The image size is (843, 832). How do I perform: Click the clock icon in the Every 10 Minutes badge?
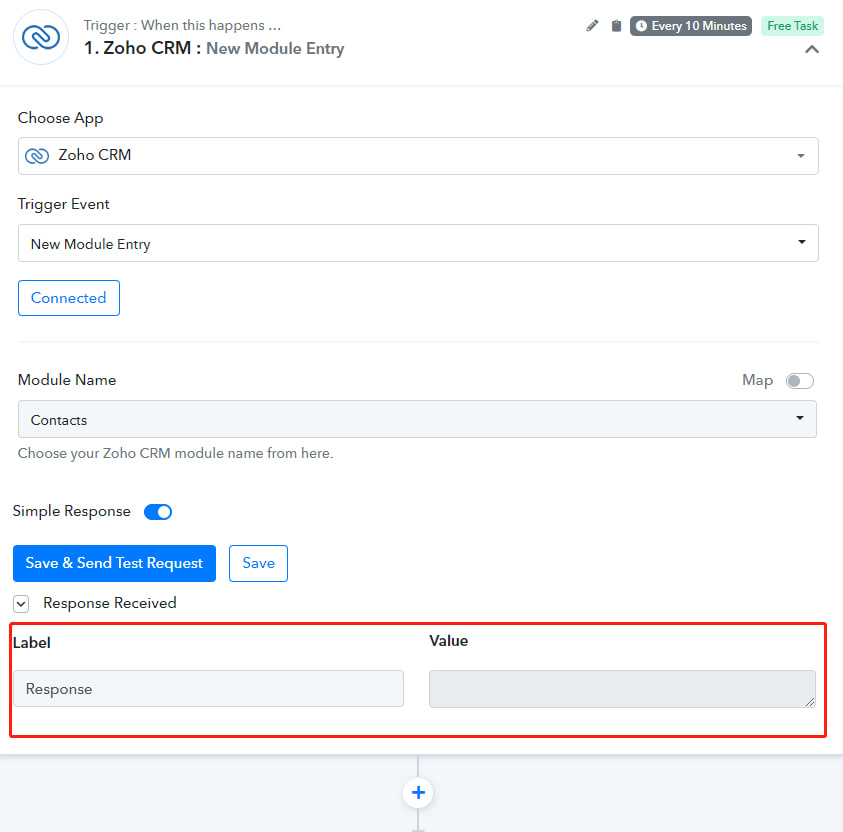click(x=641, y=26)
